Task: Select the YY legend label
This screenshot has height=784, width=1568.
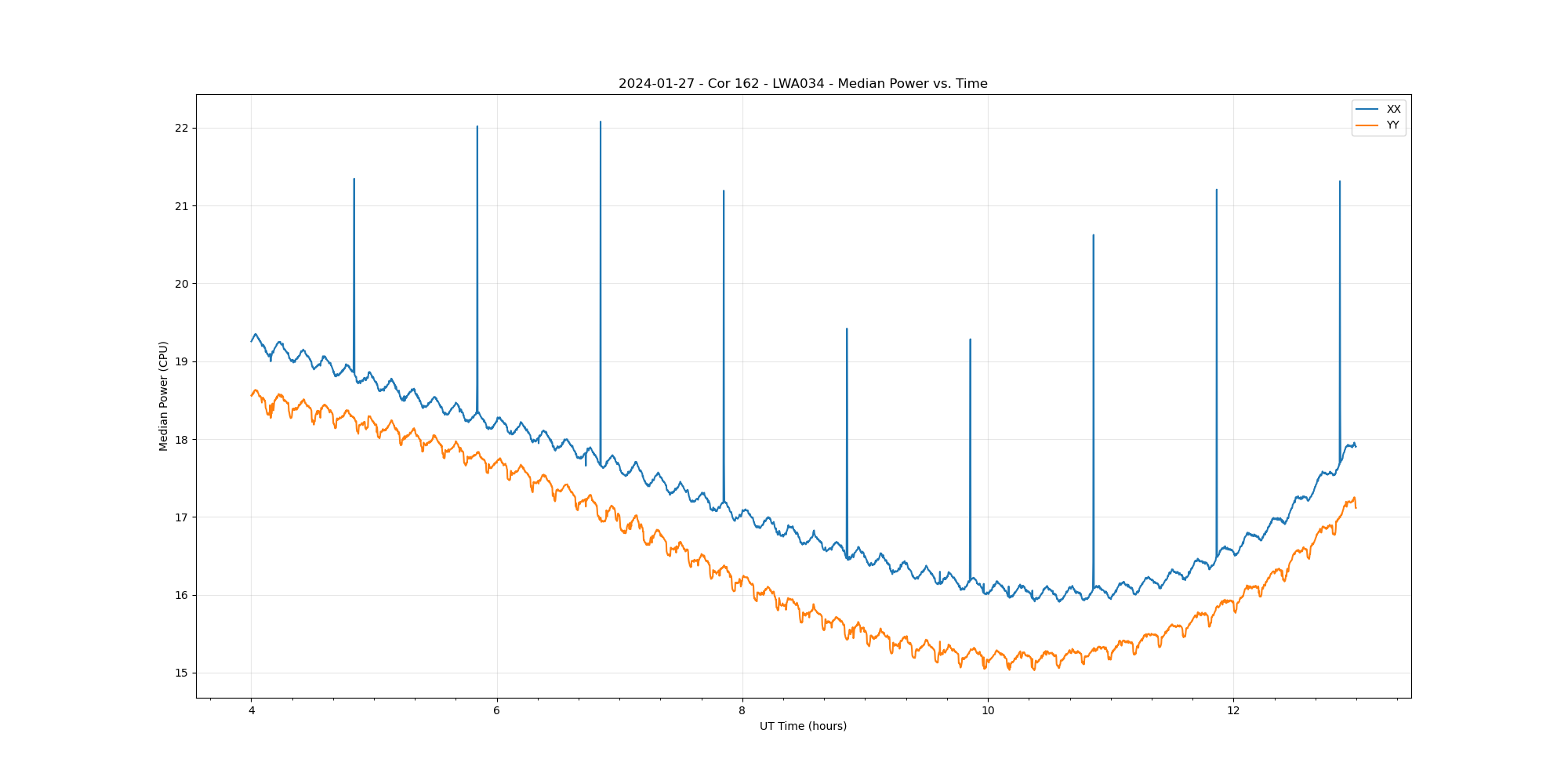Action: tap(1392, 125)
